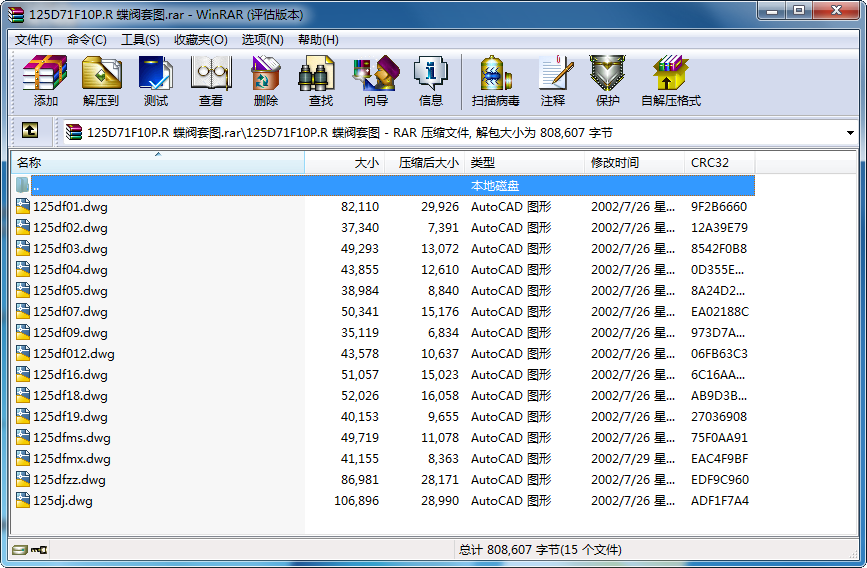
Task: Click the 本地磁盘 type cell
Action: [x=495, y=185]
